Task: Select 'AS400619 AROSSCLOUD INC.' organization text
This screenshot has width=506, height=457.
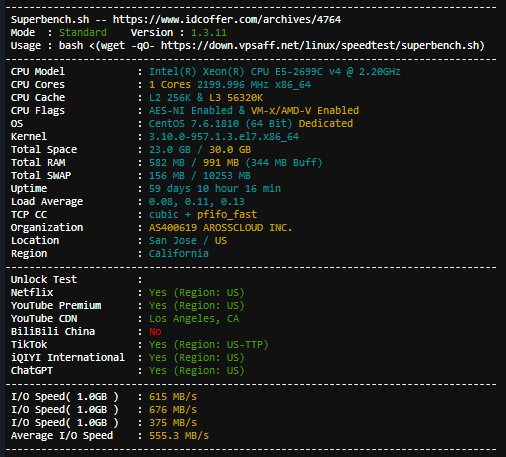Action: (x=220, y=228)
